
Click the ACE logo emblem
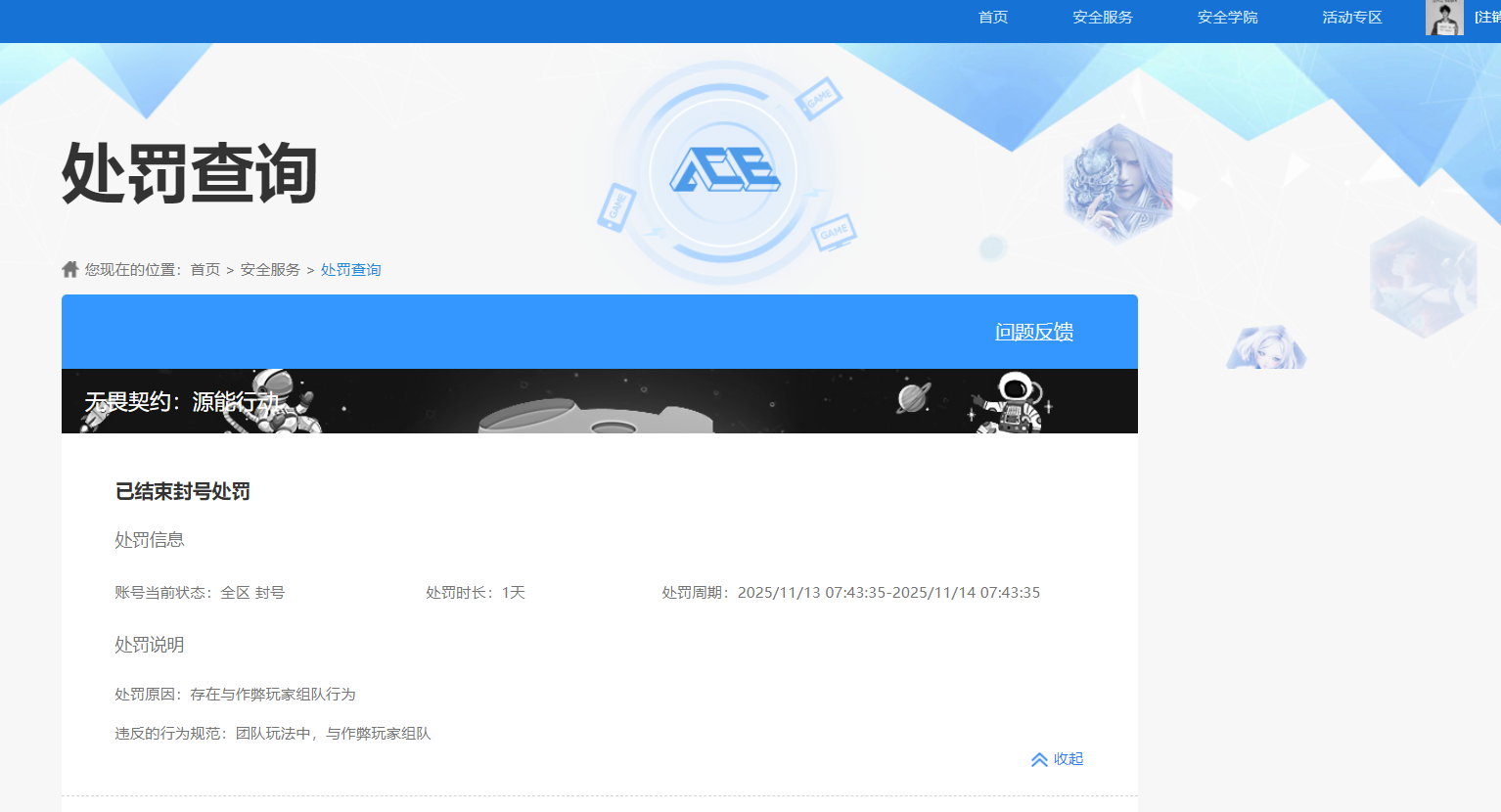724,172
